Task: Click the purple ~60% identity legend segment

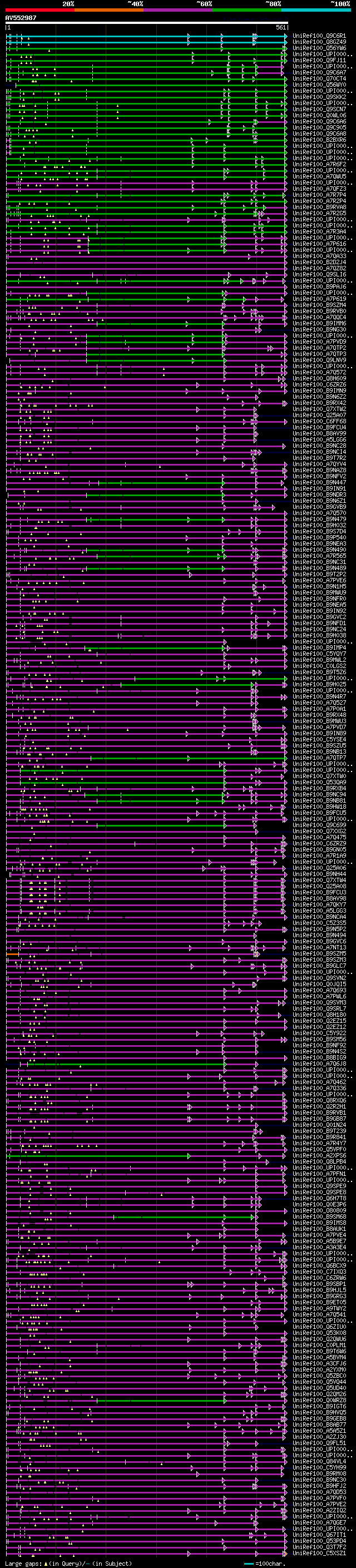Action: pyautogui.click(x=179, y=10)
